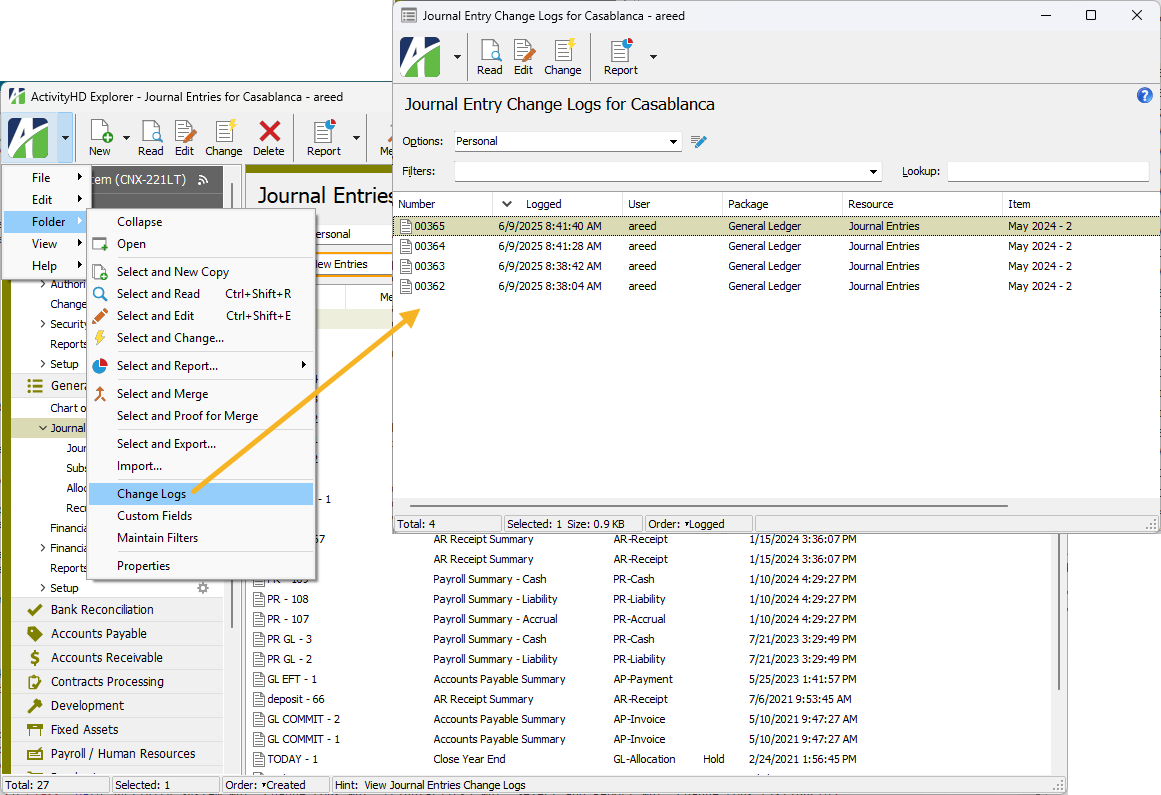Click Read icon in Change Logs window
1161x795 pixels.
pyautogui.click(x=489, y=57)
